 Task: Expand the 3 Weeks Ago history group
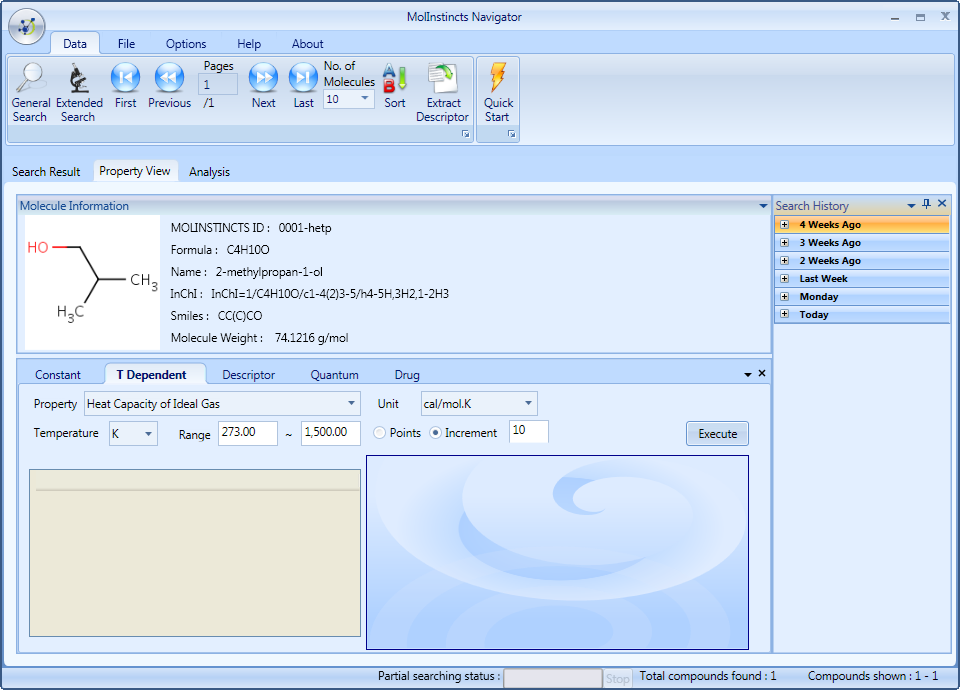[784, 242]
